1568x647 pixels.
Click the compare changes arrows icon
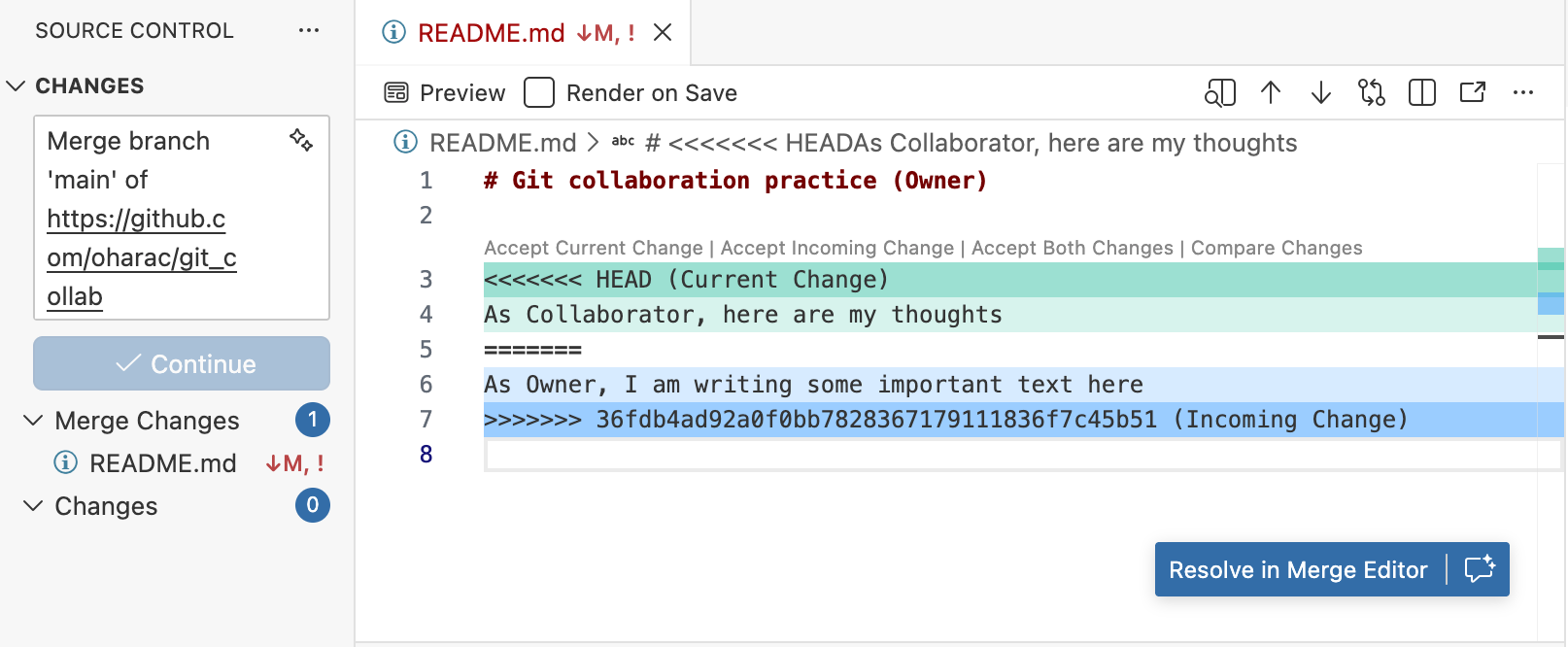click(1372, 93)
